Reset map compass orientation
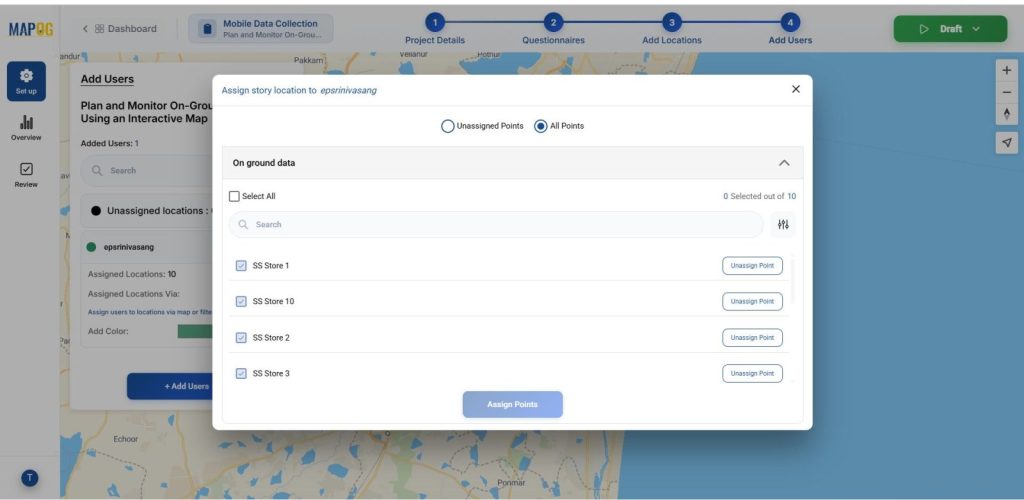Image resolution: width=1024 pixels, height=500 pixels. click(1006, 114)
